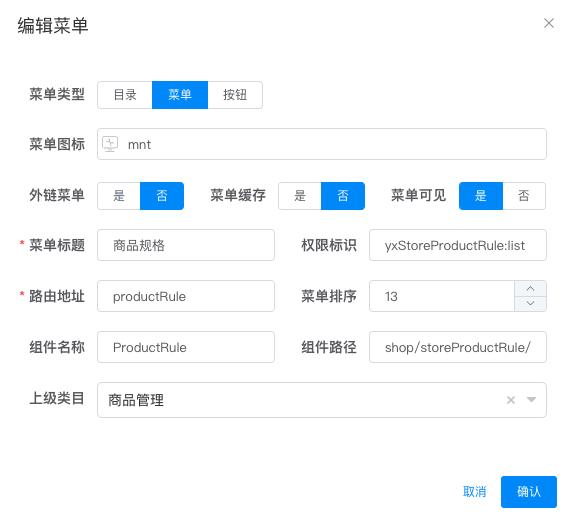Click the 权限标识 input field
The image size is (573, 526).
pyautogui.click(x=458, y=245)
